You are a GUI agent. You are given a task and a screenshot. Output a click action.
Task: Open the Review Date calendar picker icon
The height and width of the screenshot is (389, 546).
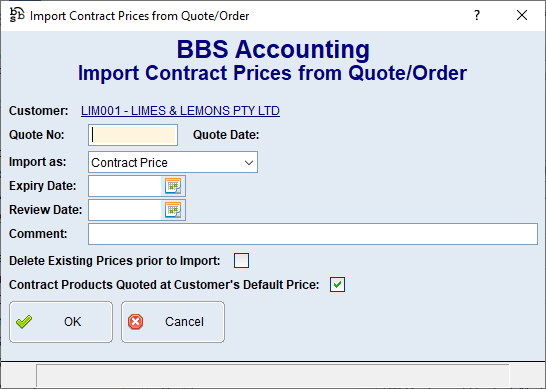[173, 210]
